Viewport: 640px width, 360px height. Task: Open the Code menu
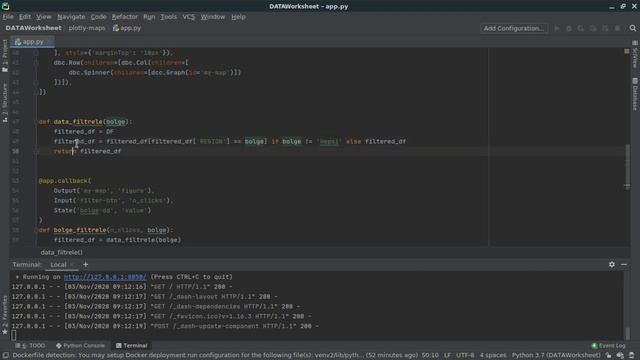98,17
